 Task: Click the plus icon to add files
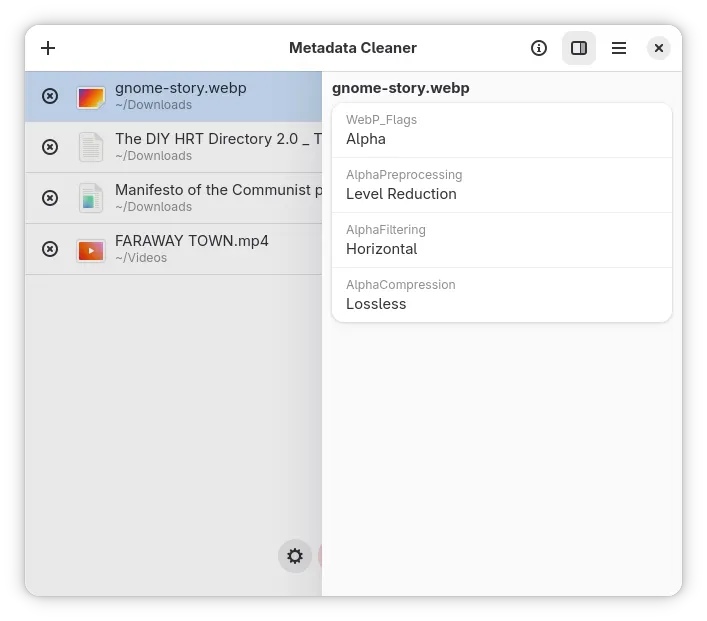coord(48,48)
